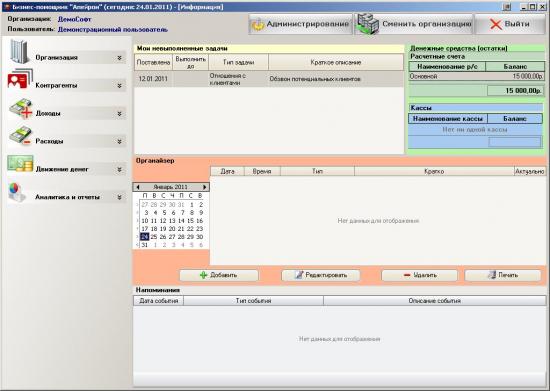Select the Доходы money-plus icon
Screen dimensions: 550x391
pyautogui.click(x=20, y=108)
